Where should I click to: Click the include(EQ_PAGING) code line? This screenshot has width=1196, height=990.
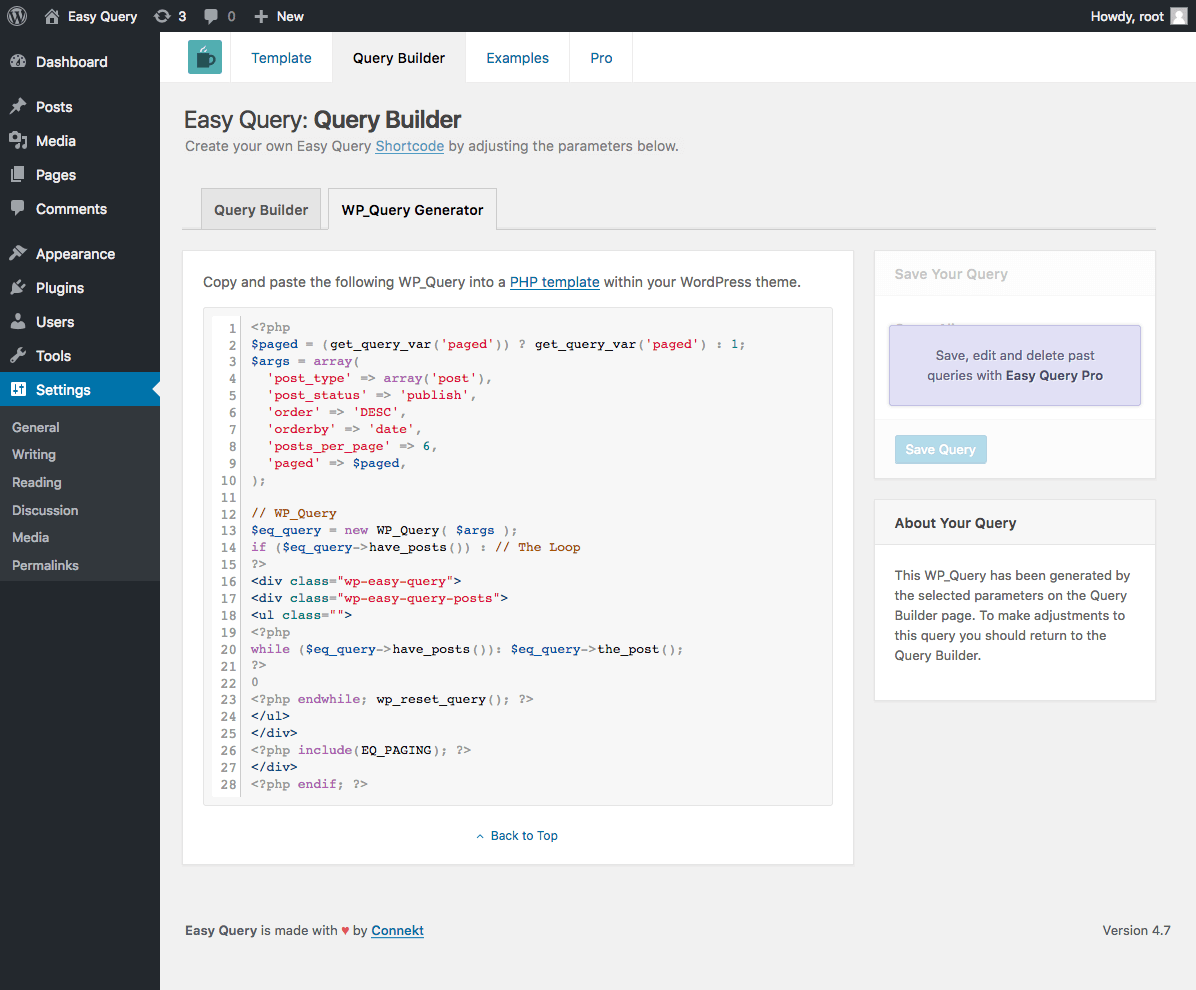click(361, 751)
